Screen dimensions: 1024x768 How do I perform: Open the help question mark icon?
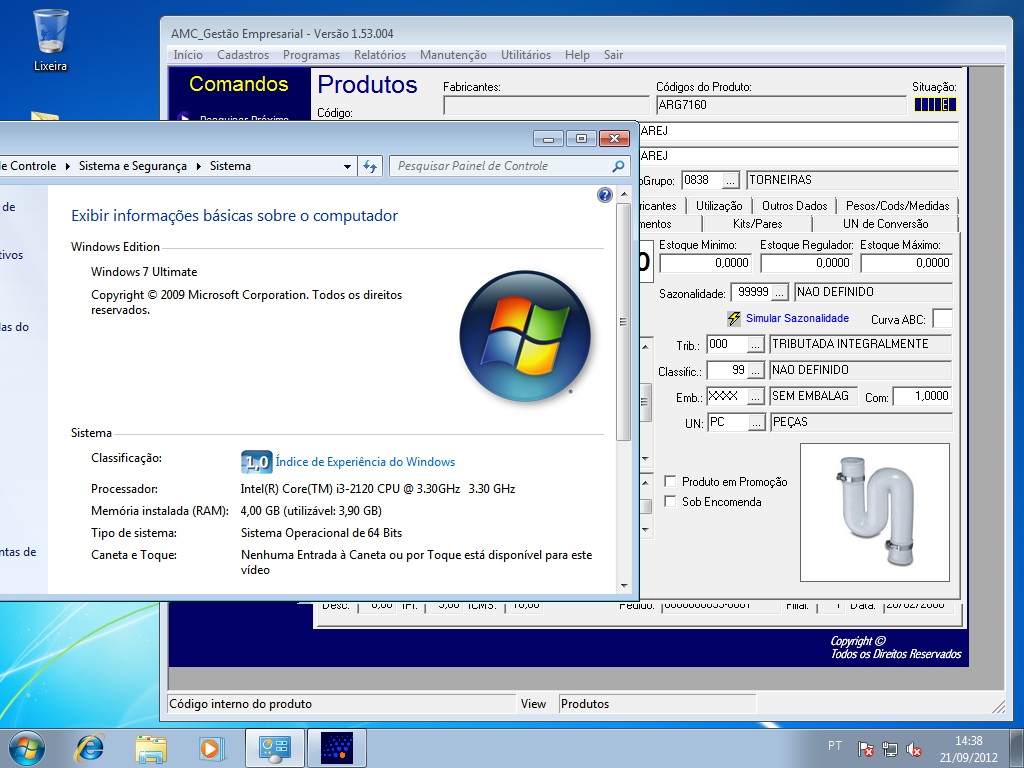605,195
